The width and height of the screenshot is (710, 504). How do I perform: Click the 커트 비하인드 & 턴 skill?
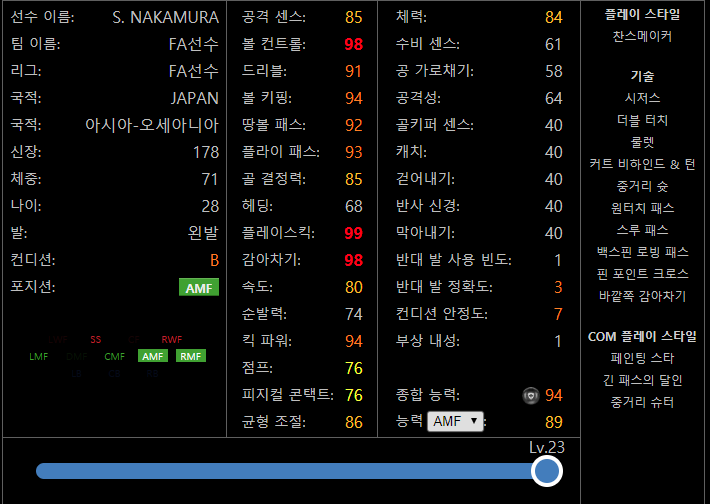(642, 164)
